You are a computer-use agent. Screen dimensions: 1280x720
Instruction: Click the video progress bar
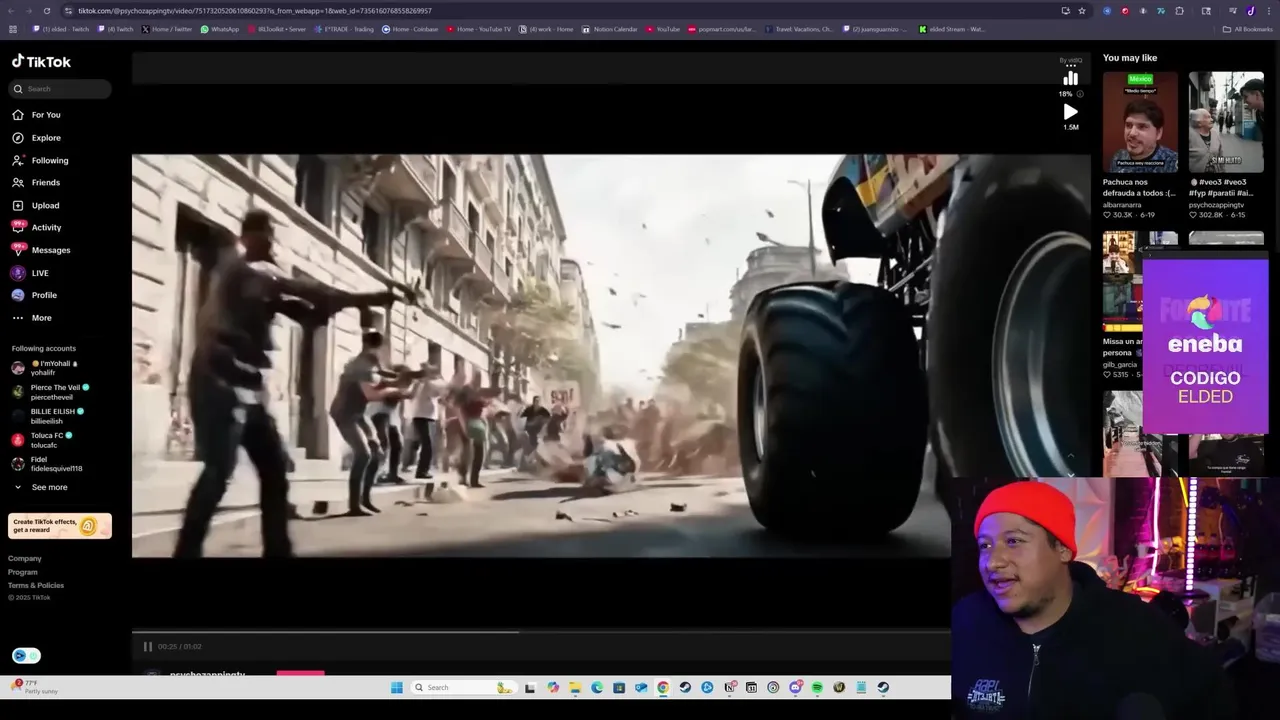pyautogui.click(x=540, y=632)
